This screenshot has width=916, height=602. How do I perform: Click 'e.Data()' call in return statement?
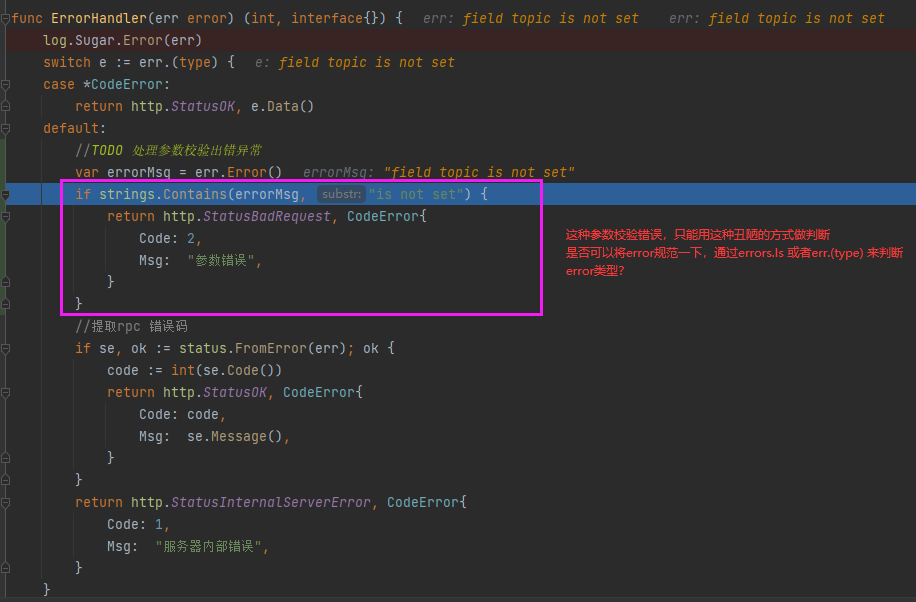pos(282,106)
